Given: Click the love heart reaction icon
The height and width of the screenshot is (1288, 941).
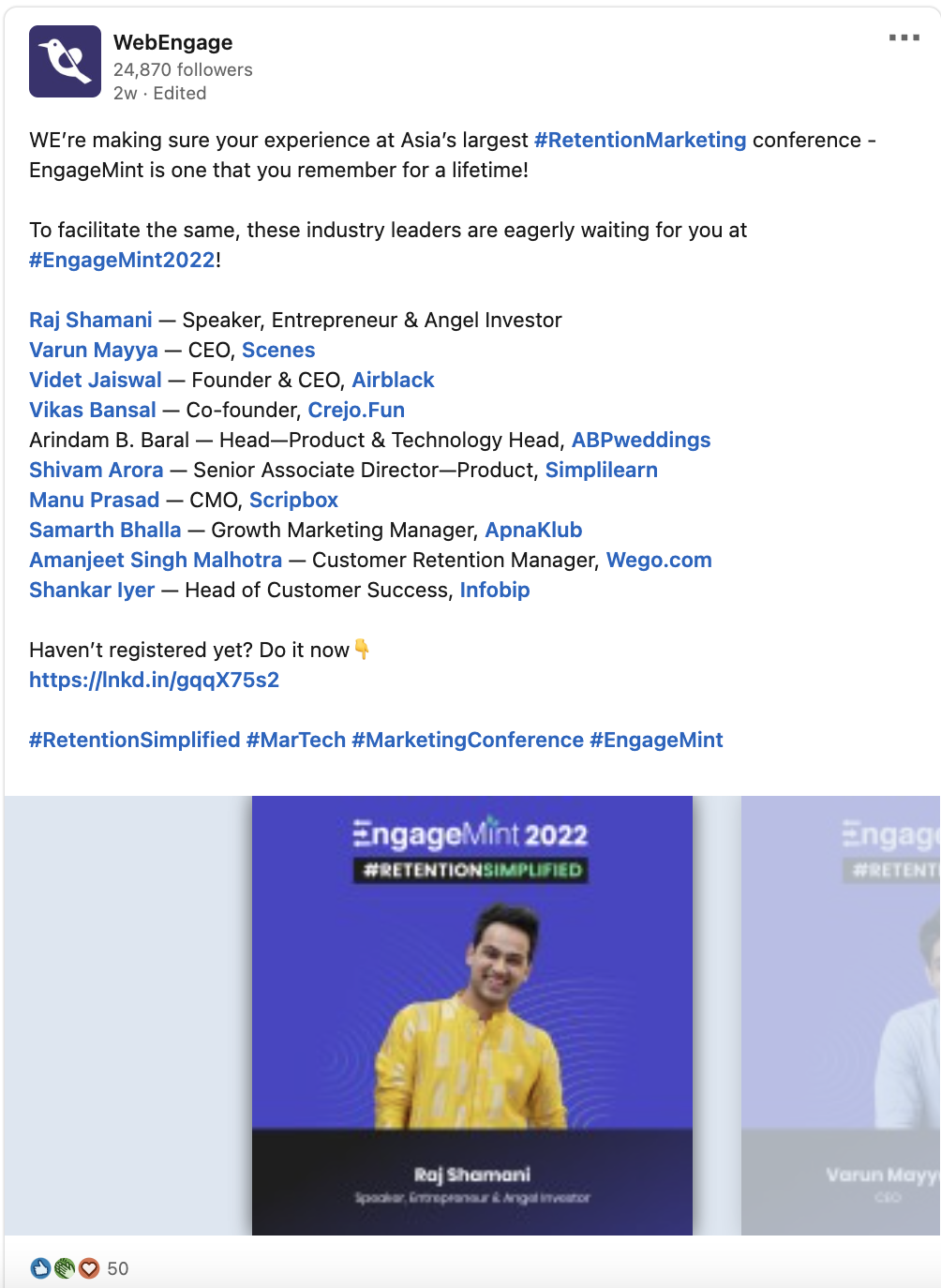Looking at the screenshot, I should click(89, 1268).
